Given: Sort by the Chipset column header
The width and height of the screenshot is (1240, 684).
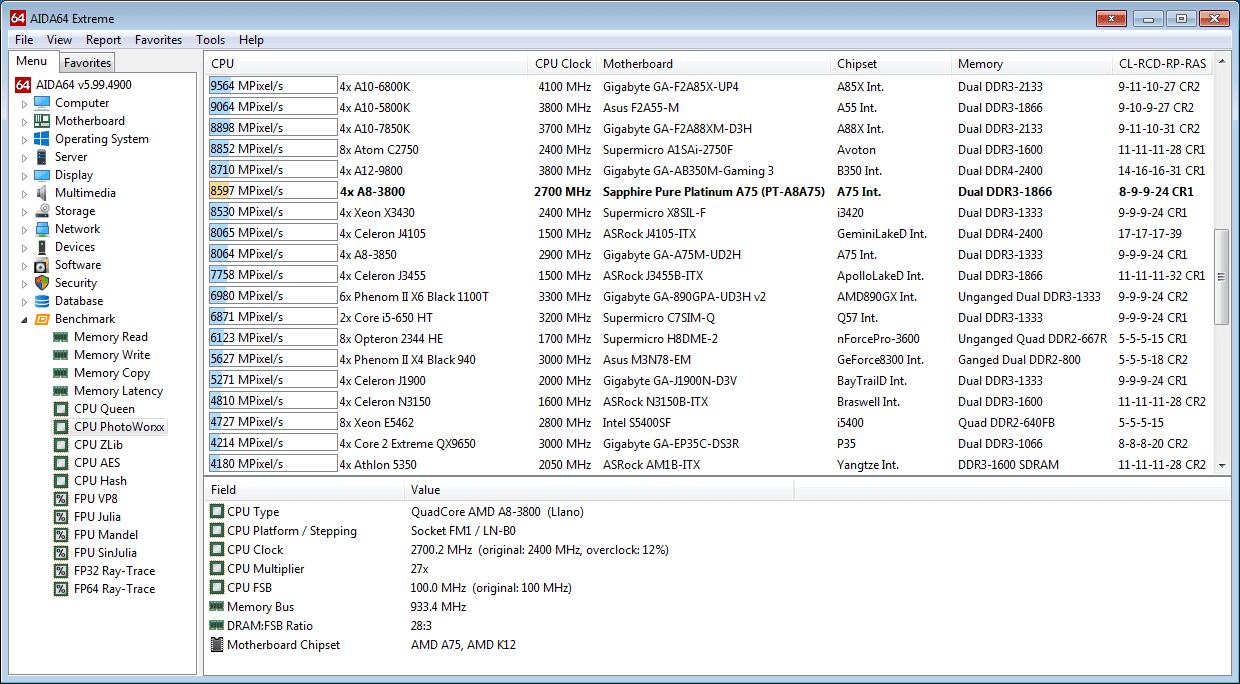Looking at the screenshot, I should coord(890,64).
